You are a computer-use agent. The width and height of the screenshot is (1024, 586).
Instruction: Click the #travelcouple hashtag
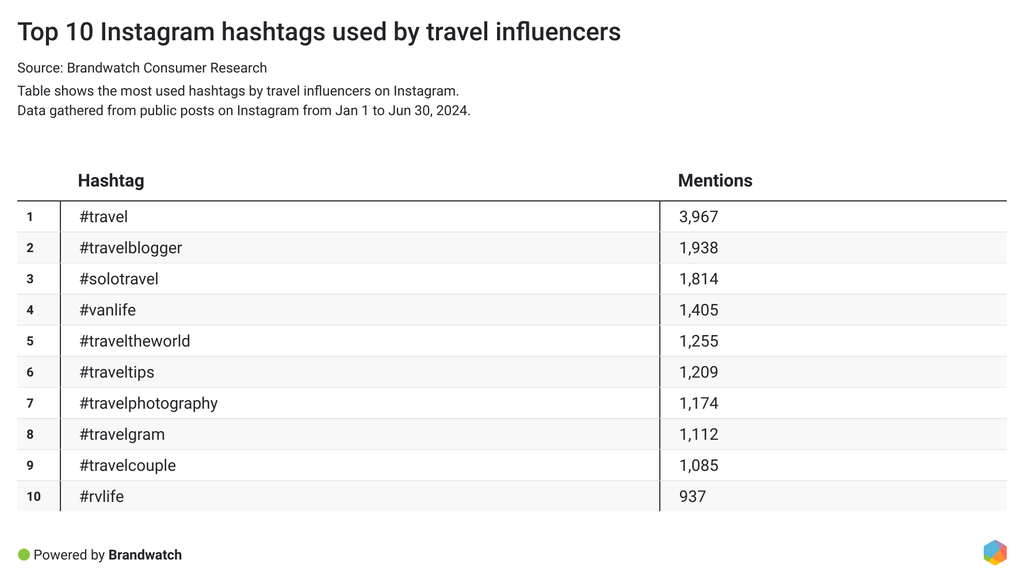coord(127,465)
